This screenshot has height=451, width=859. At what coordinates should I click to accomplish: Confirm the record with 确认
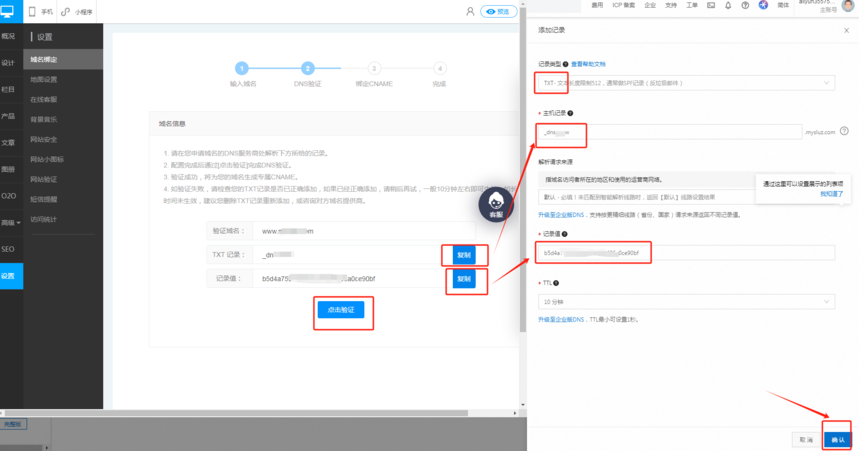tap(838, 439)
